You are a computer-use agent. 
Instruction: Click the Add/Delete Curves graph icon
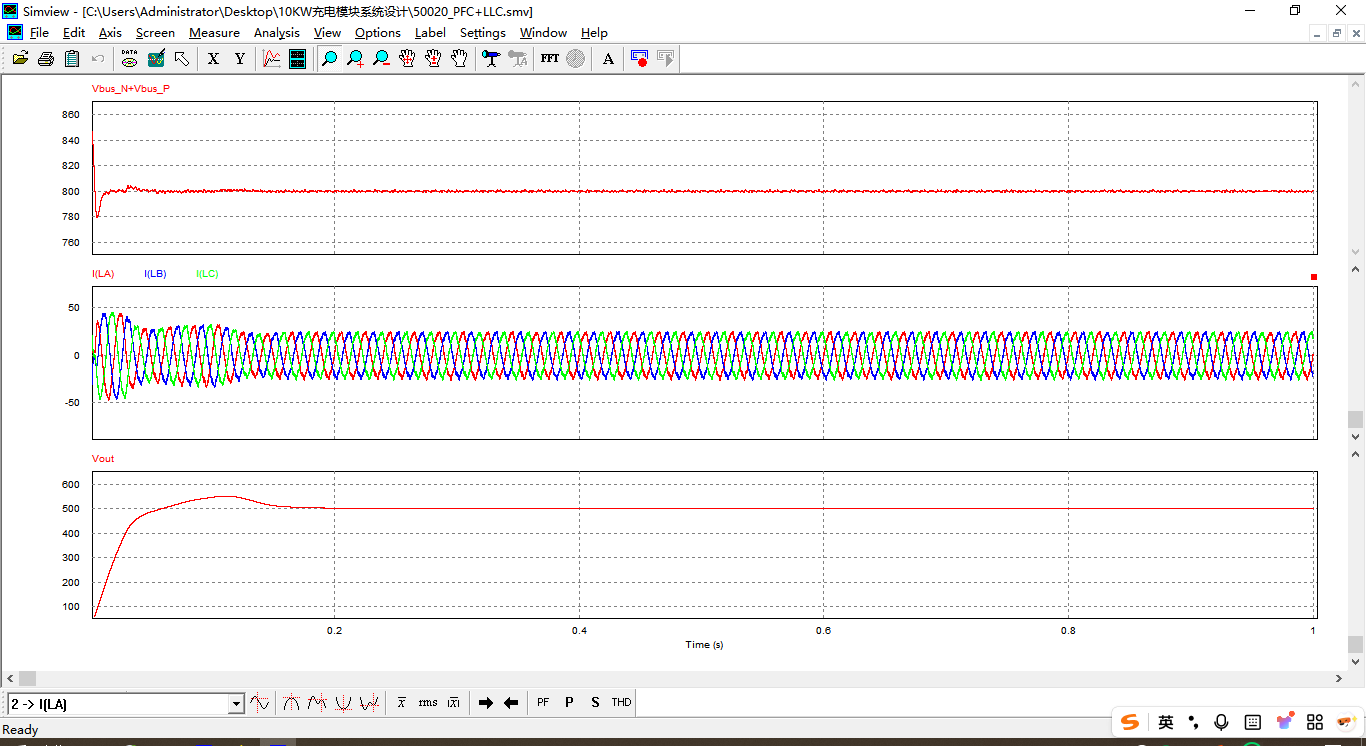[x=271, y=59]
